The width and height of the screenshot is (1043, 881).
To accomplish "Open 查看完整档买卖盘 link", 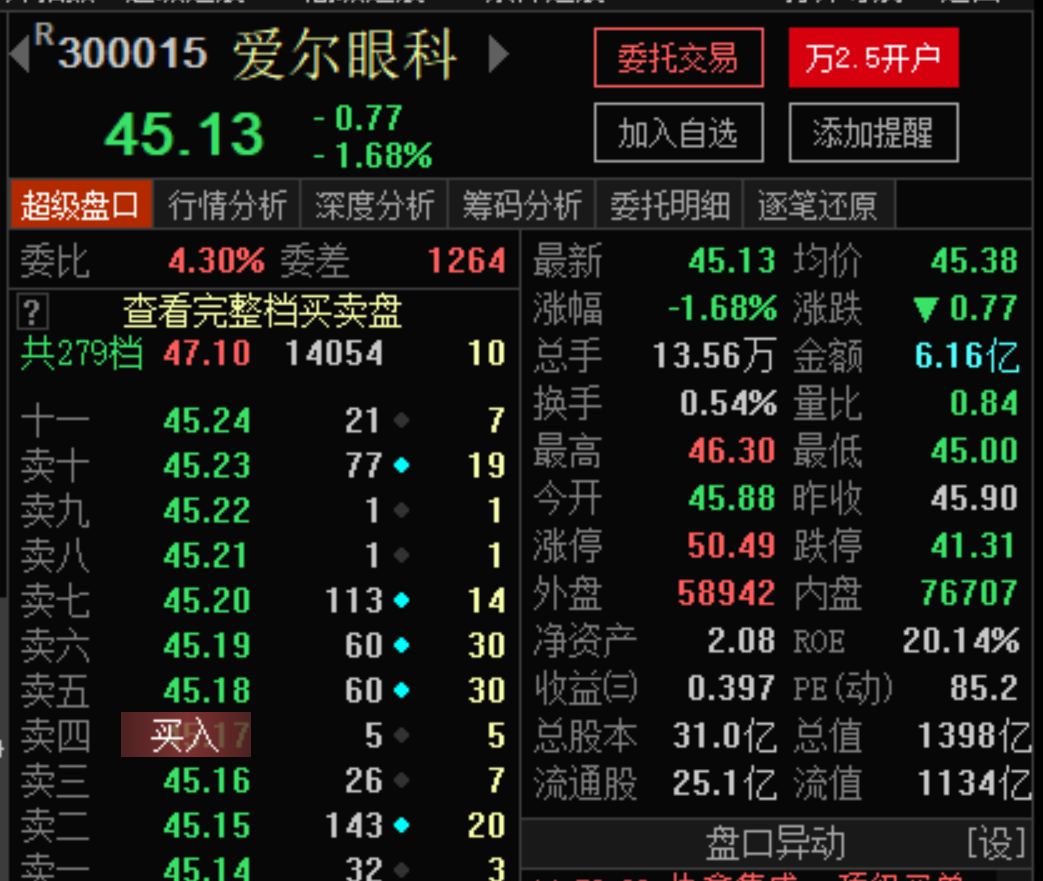I will 263,312.
